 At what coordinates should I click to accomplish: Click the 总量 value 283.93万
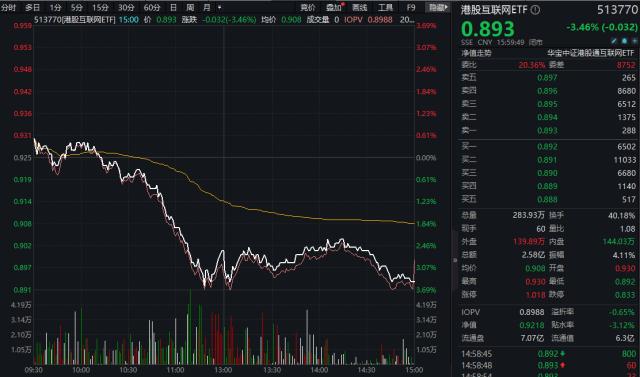[529, 215]
